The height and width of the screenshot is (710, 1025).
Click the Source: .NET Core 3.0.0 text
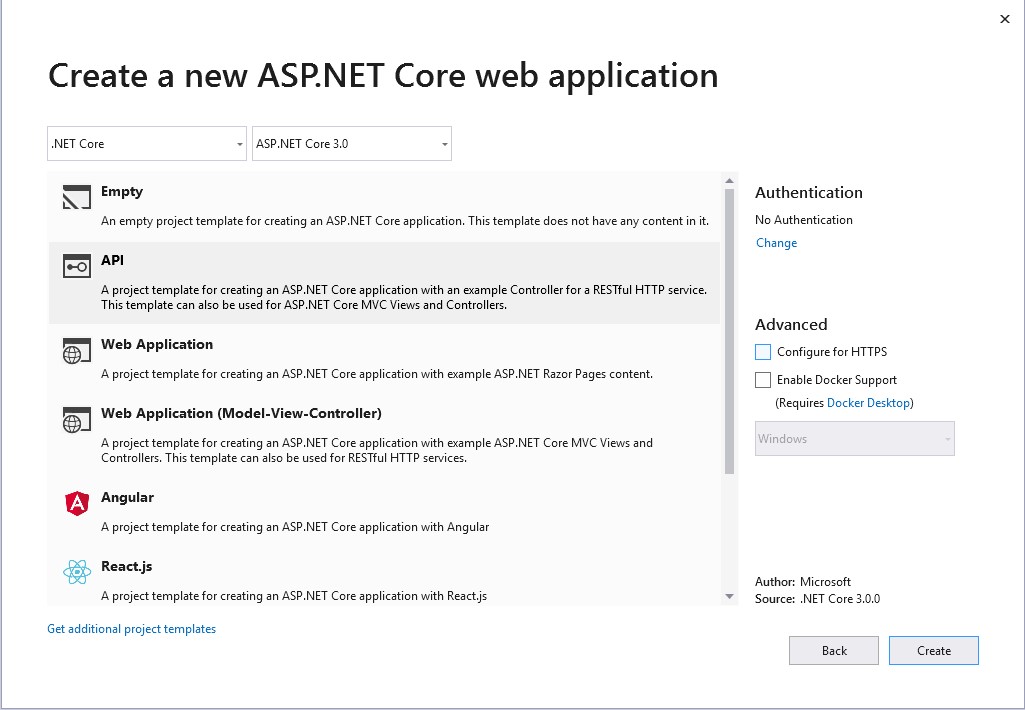[x=817, y=599]
